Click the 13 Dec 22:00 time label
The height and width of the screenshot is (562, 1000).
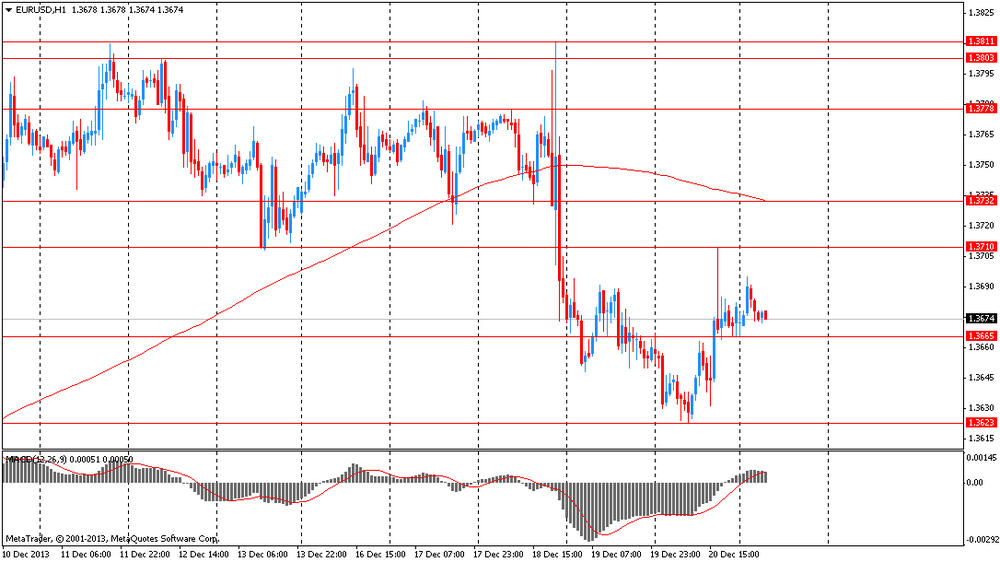coord(321,554)
